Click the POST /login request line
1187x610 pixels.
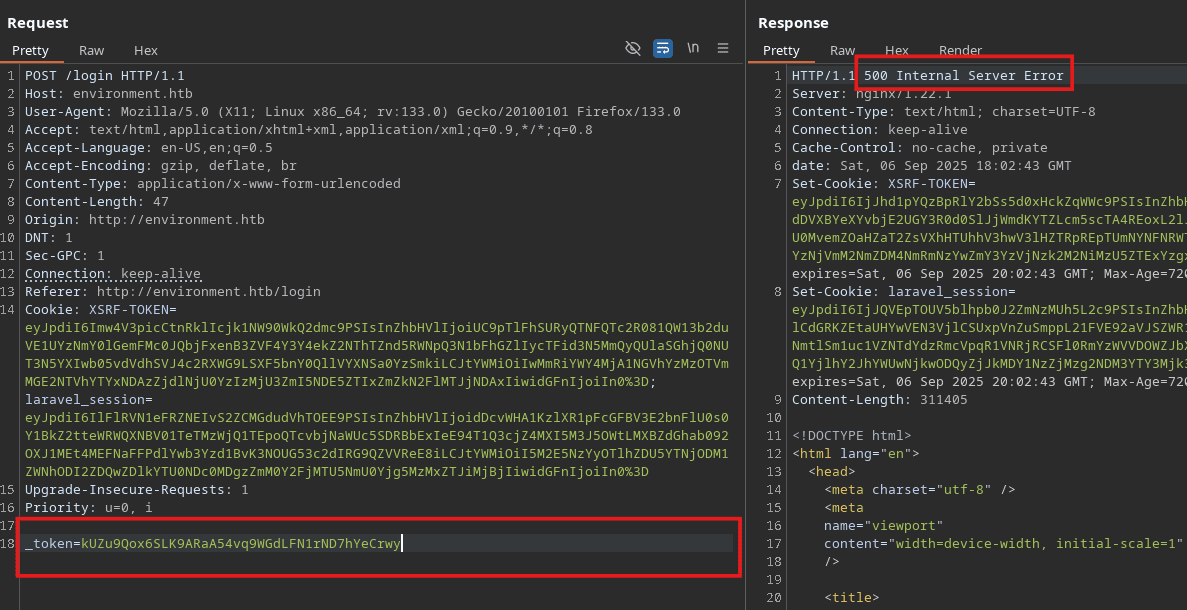(x=104, y=76)
